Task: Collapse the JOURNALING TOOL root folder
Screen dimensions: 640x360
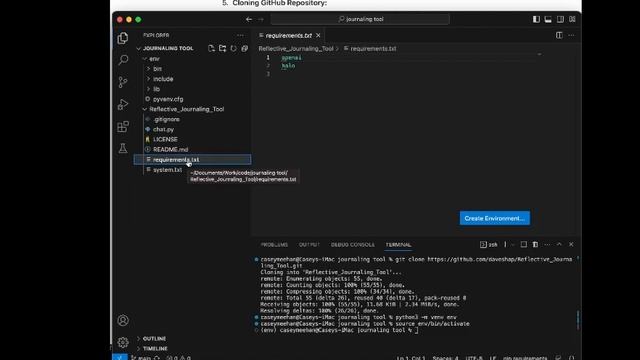Action: (168, 48)
